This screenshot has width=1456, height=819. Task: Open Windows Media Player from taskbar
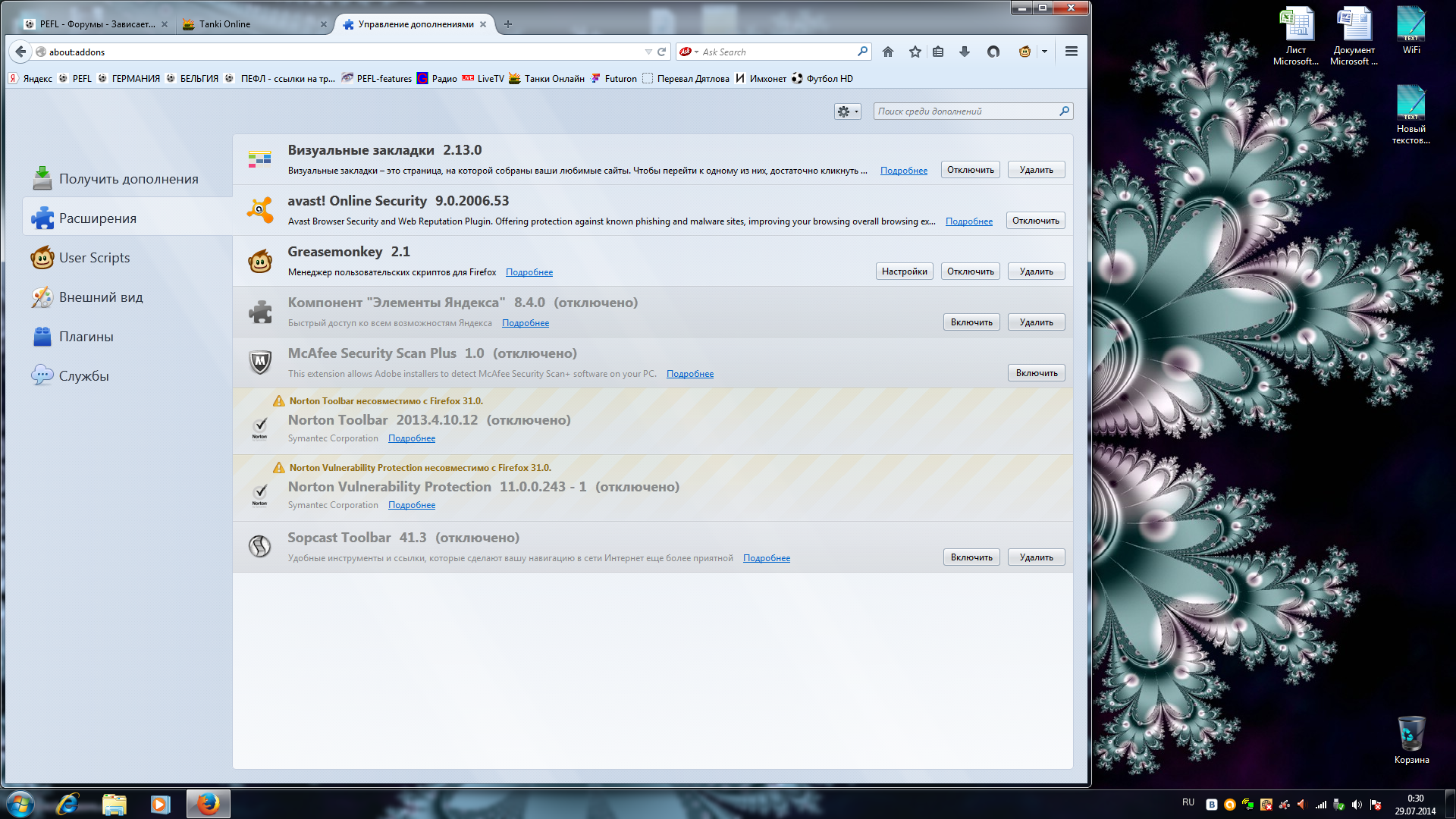[x=160, y=804]
